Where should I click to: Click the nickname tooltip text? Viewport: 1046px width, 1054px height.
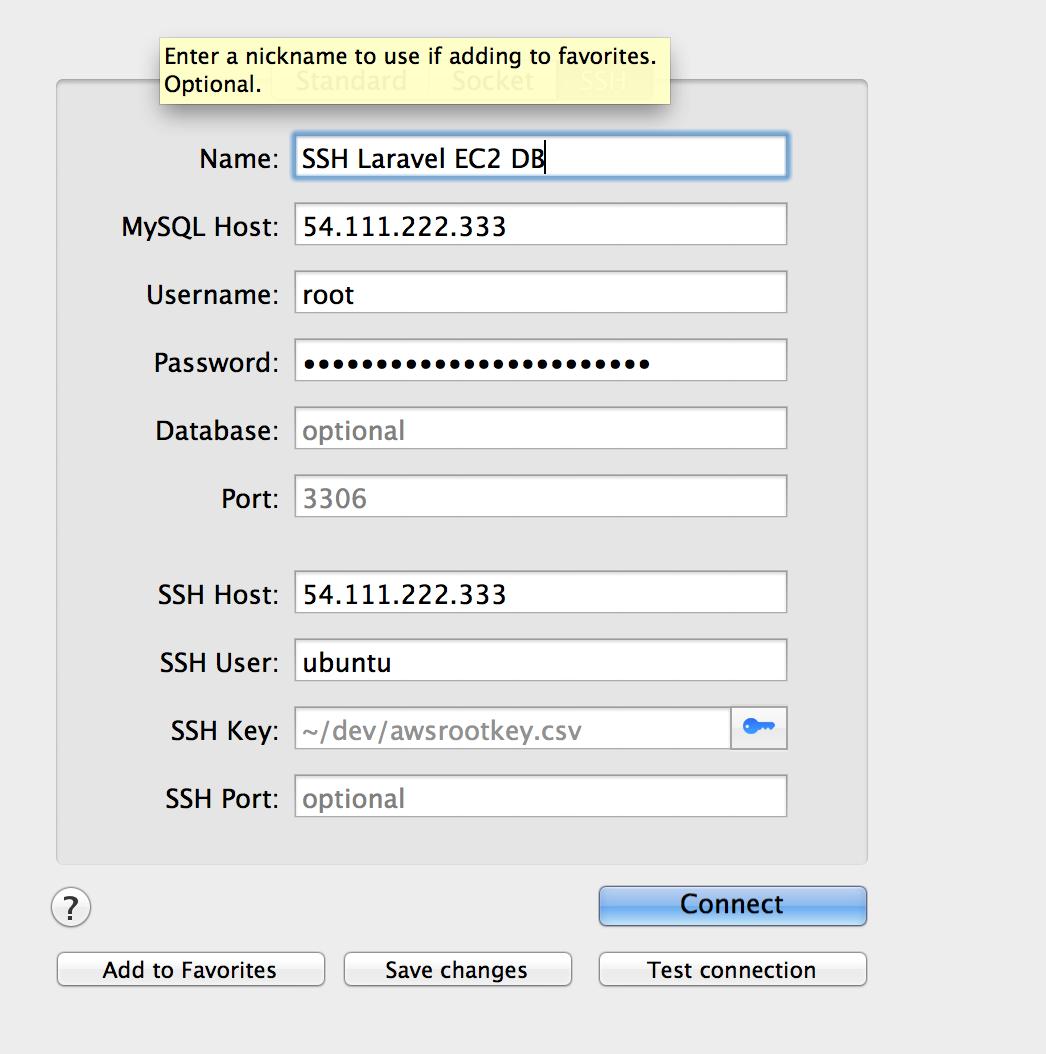(410, 70)
